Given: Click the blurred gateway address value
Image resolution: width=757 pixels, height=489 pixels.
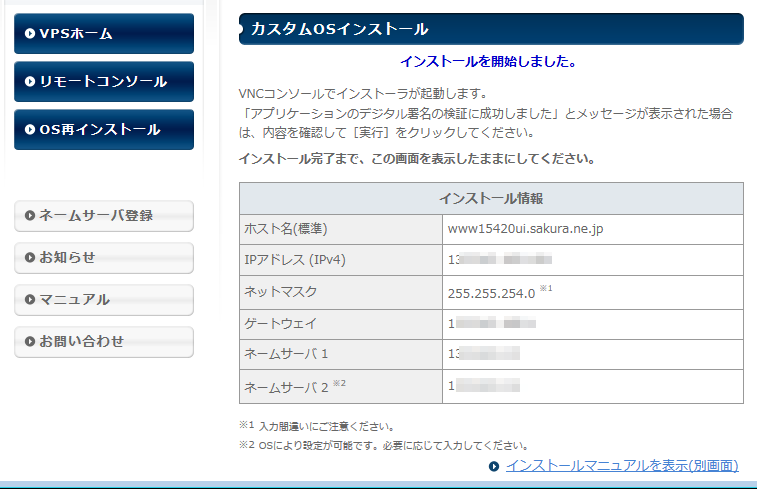Looking at the screenshot, I should pyautogui.click(x=491, y=323).
